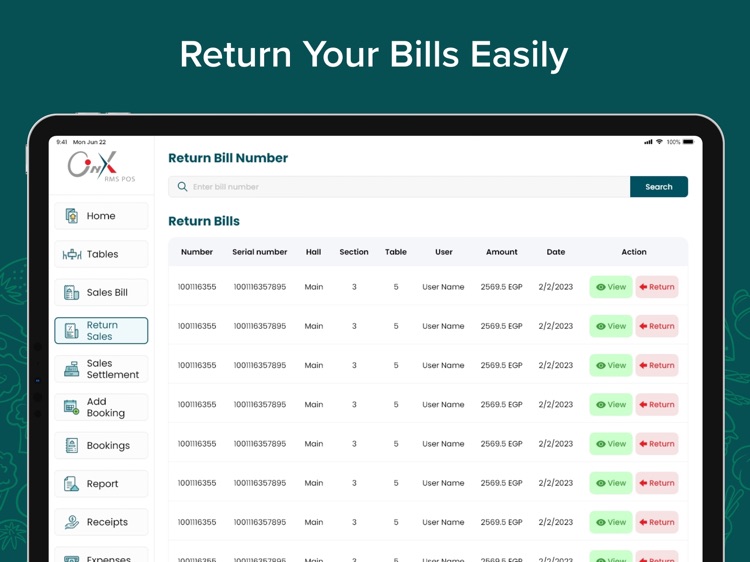Click Return on the sixth bill row
Image resolution: width=750 pixels, height=562 pixels.
tap(657, 483)
